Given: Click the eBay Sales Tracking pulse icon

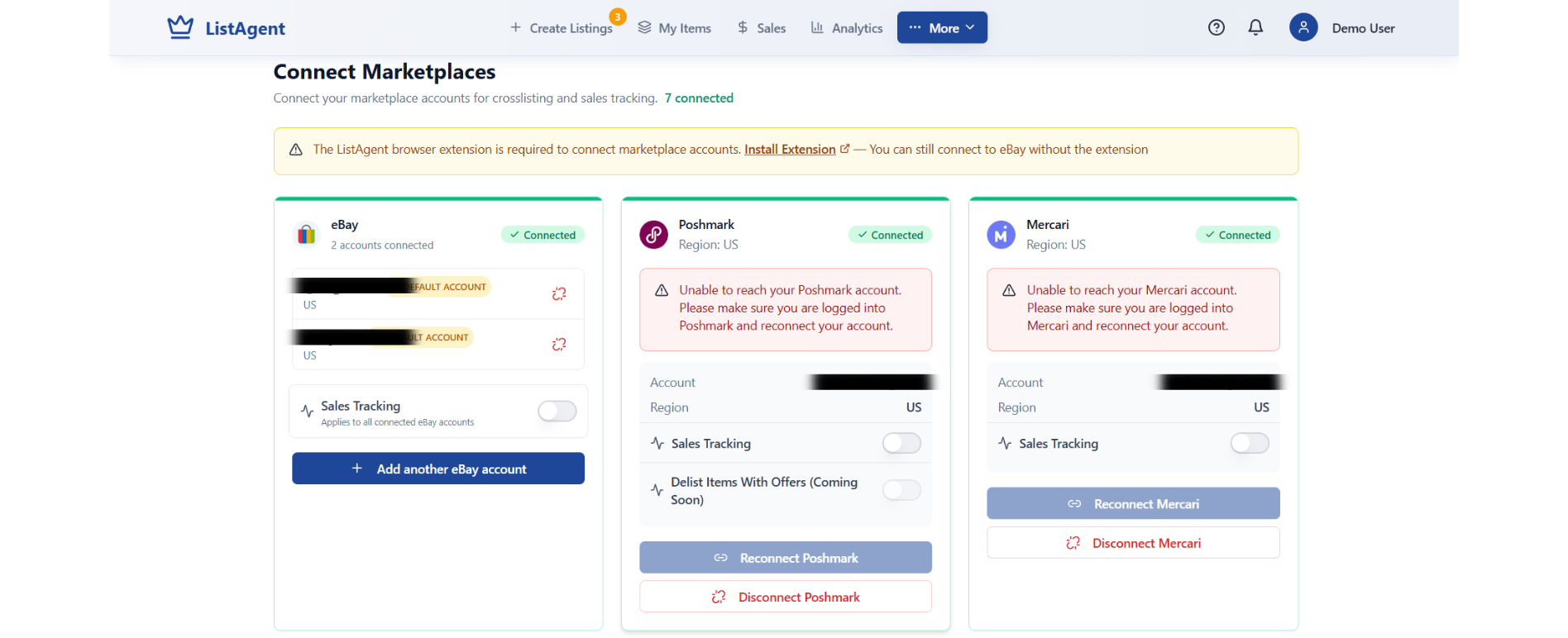Looking at the screenshot, I should click(x=307, y=411).
